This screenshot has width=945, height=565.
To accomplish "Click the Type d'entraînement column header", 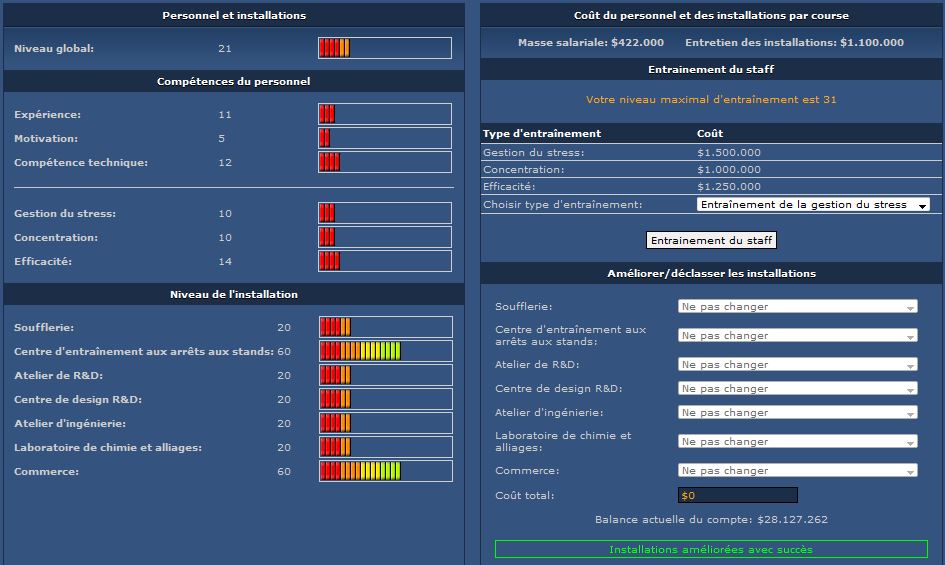I will click(x=542, y=133).
